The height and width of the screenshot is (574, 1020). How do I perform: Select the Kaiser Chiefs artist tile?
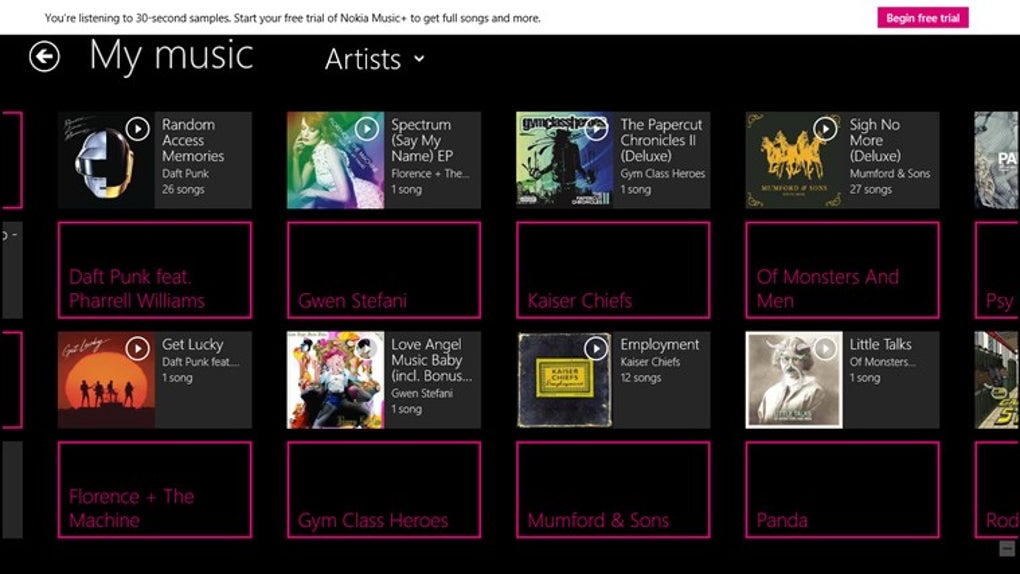tap(612, 270)
